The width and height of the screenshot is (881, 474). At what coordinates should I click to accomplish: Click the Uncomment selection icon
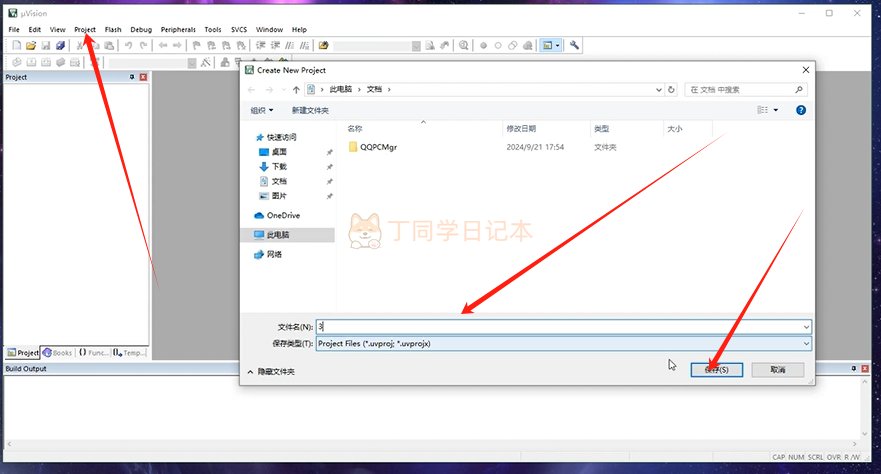coord(304,45)
